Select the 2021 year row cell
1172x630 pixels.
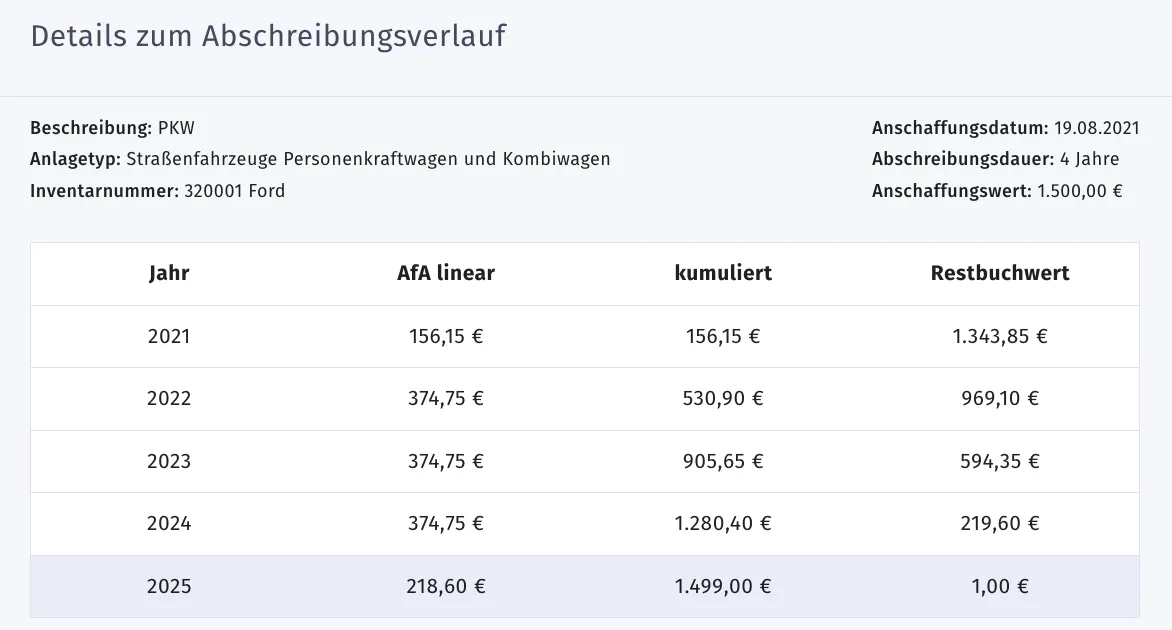[169, 336]
